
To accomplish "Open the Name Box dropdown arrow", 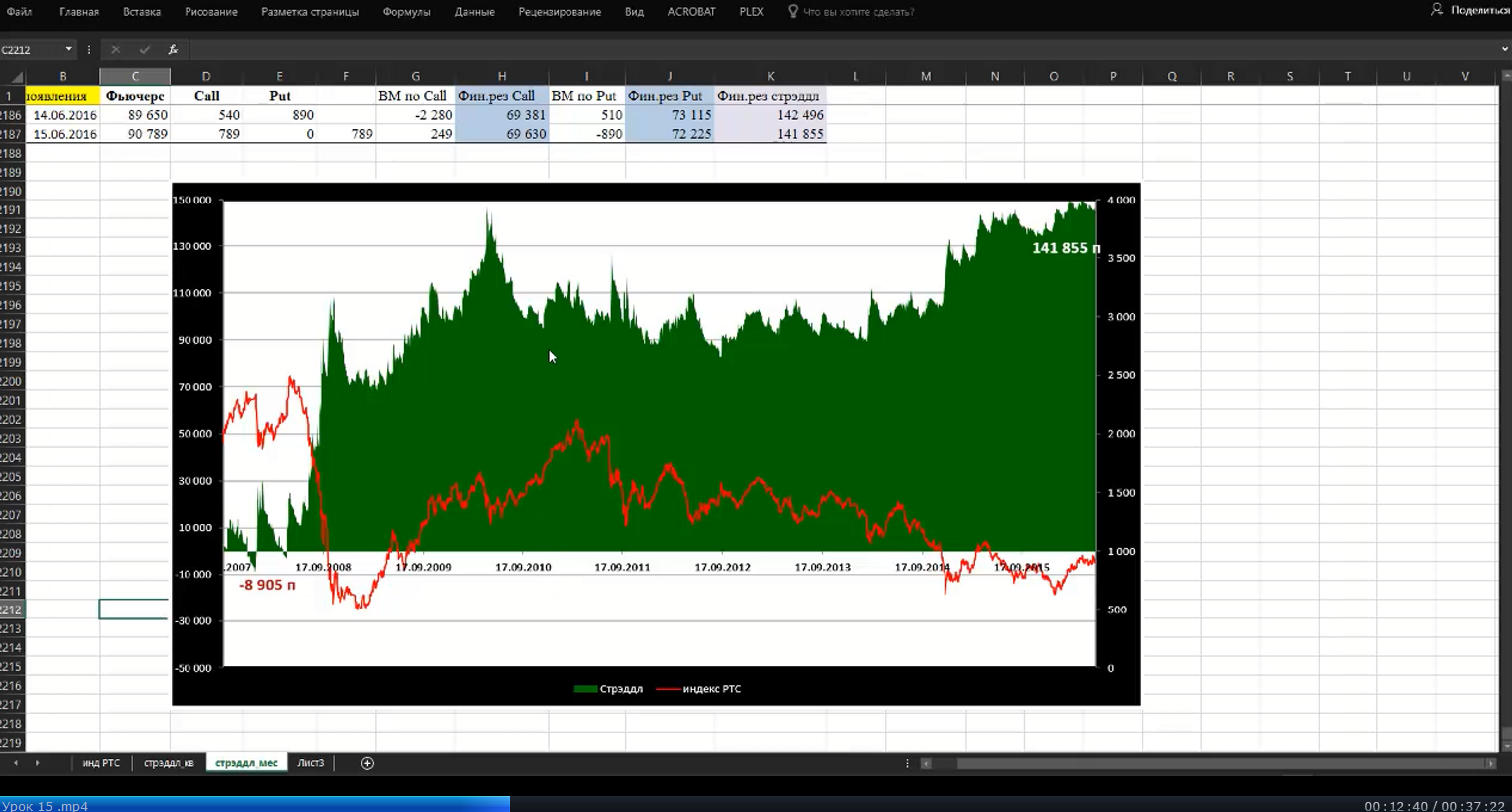I will click(x=68, y=49).
